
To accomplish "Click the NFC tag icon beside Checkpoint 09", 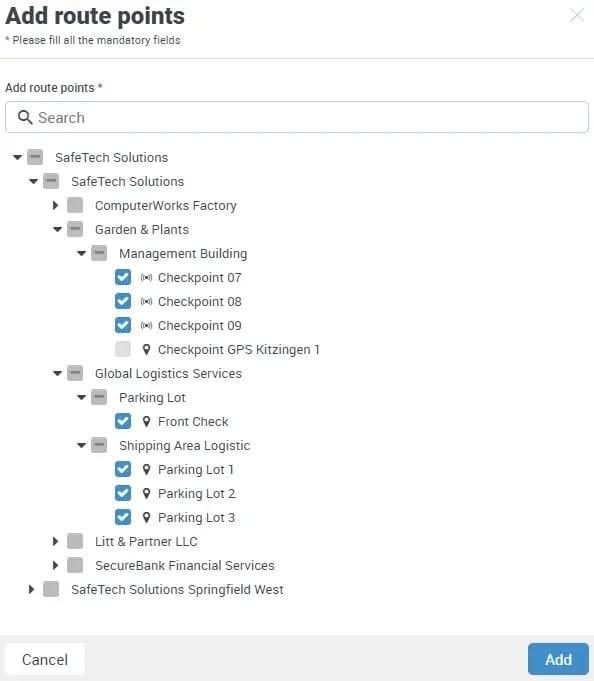I will (146, 325).
